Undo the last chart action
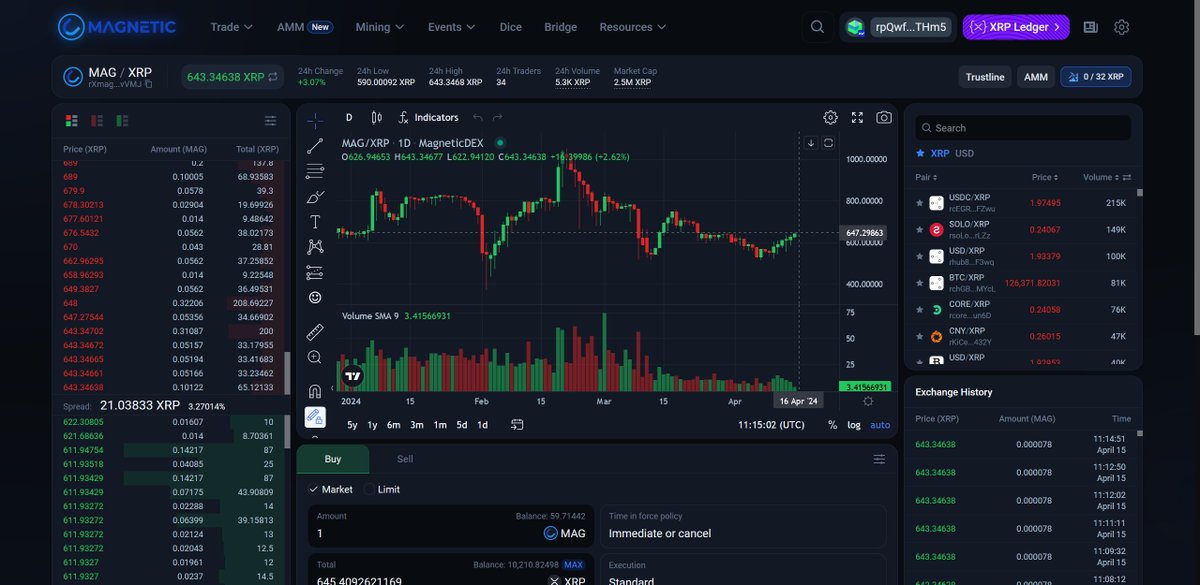This screenshot has width=1200, height=585. point(478,117)
